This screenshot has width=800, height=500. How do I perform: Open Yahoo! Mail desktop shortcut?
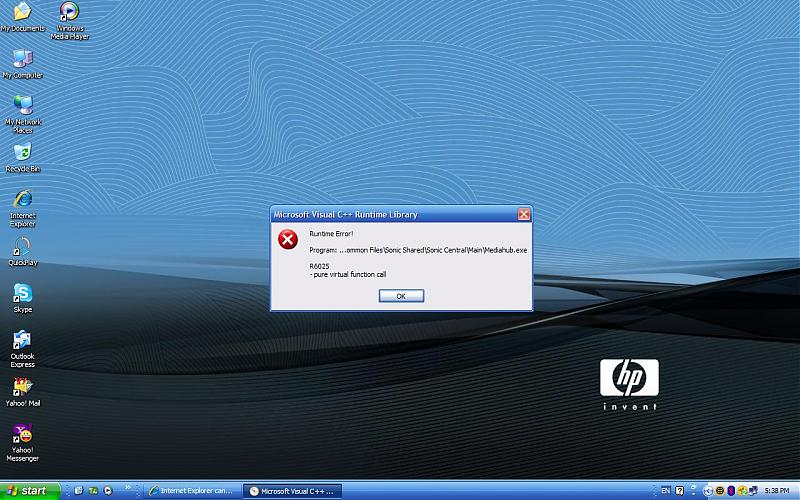(22, 388)
